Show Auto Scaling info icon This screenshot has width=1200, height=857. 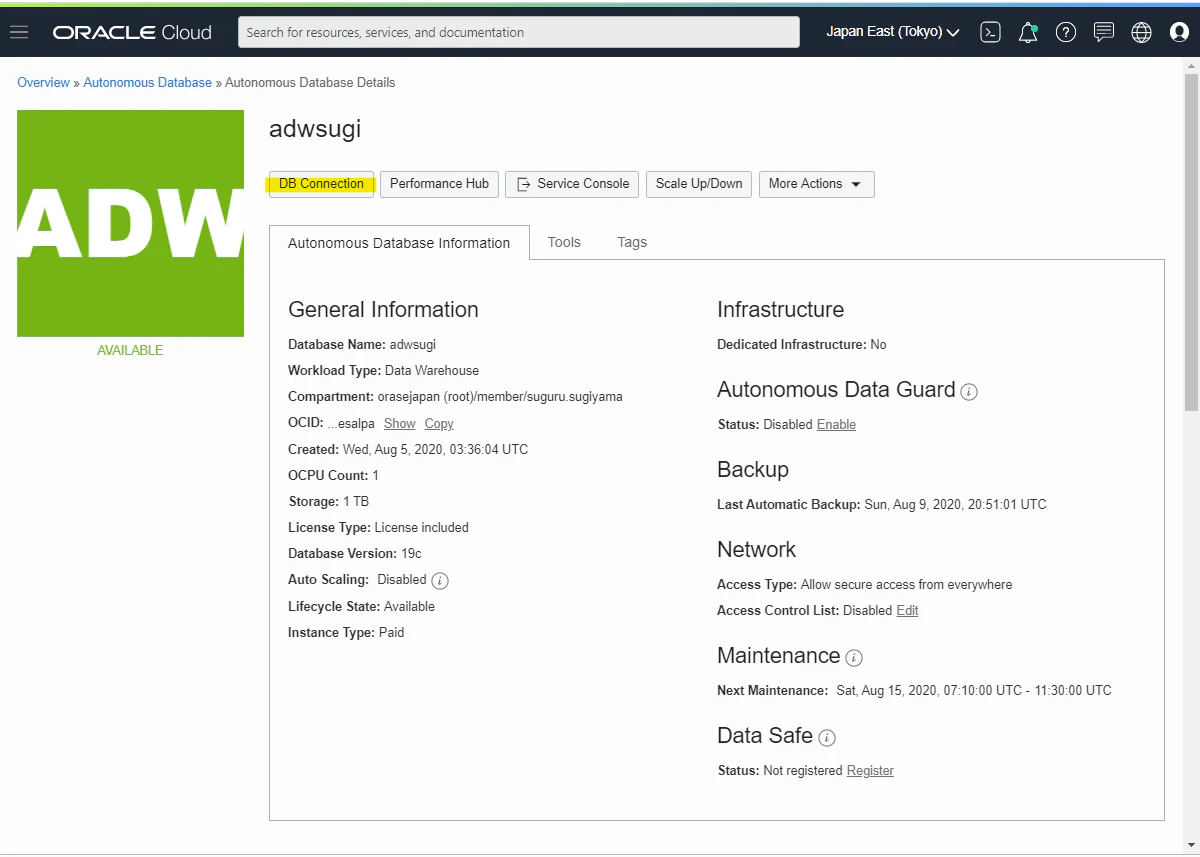[440, 581]
